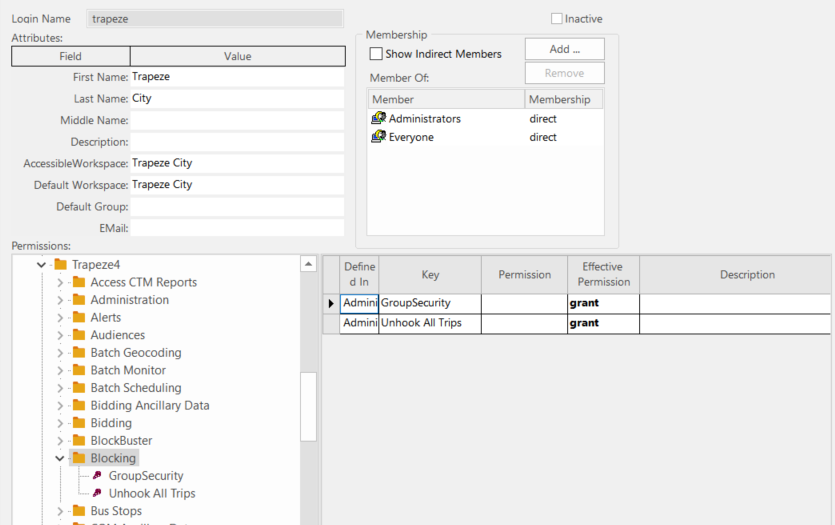Viewport: 835px width, 525px height.
Task: Click the AccessibleWorkspace value field
Action: click(238, 163)
